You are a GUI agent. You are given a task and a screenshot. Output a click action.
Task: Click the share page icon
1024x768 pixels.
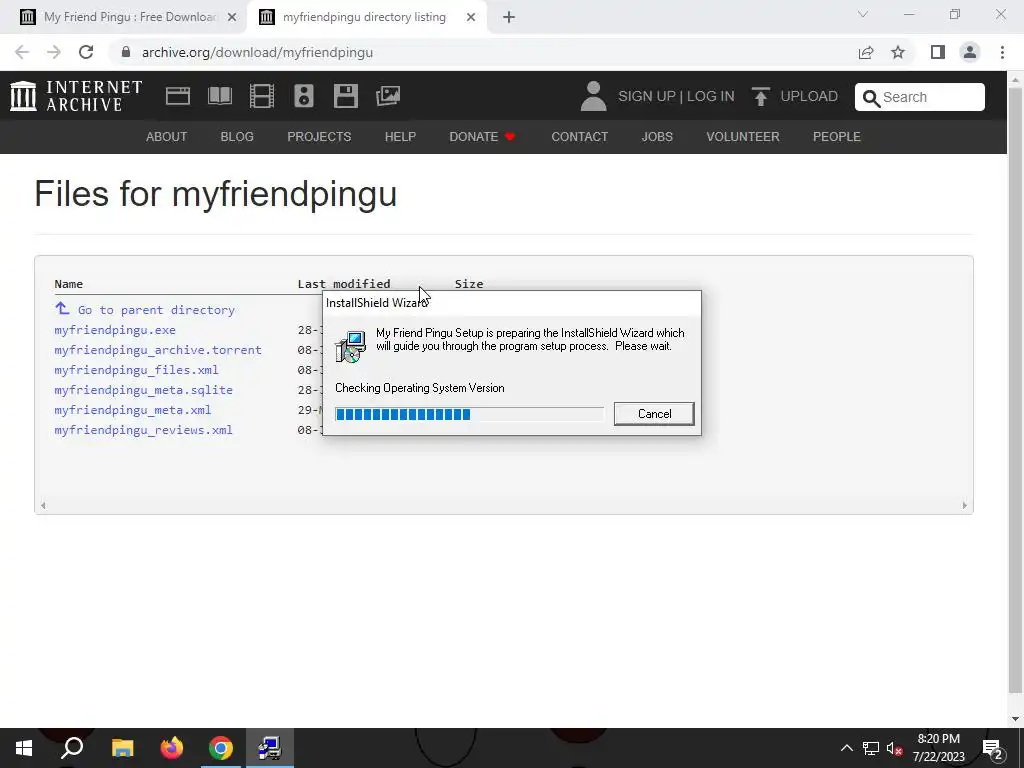866,52
